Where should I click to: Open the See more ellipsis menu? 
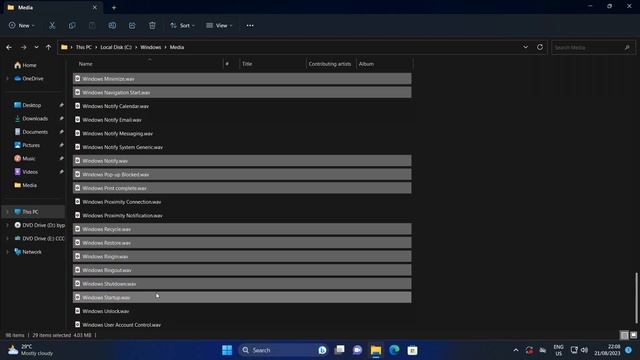coord(250,25)
